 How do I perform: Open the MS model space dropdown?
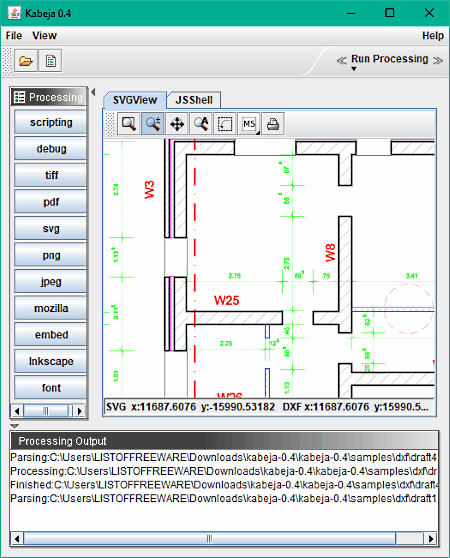pyautogui.click(x=249, y=124)
